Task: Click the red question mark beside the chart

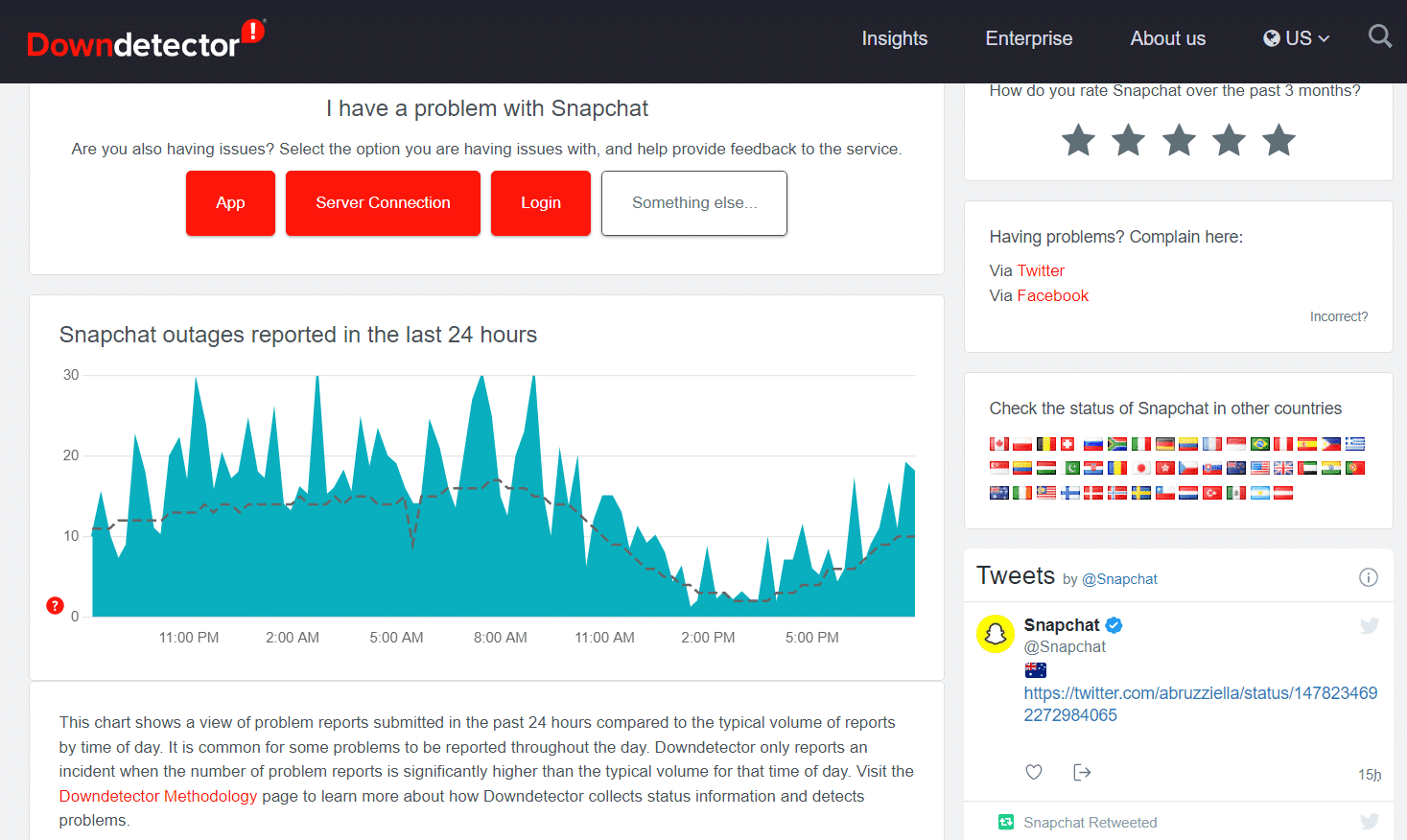Action: (x=55, y=605)
